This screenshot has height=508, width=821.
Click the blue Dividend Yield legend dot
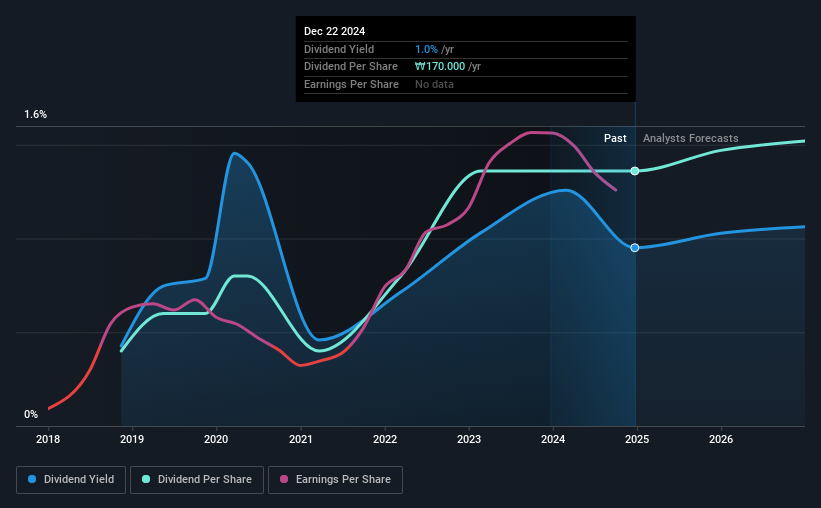(32, 479)
